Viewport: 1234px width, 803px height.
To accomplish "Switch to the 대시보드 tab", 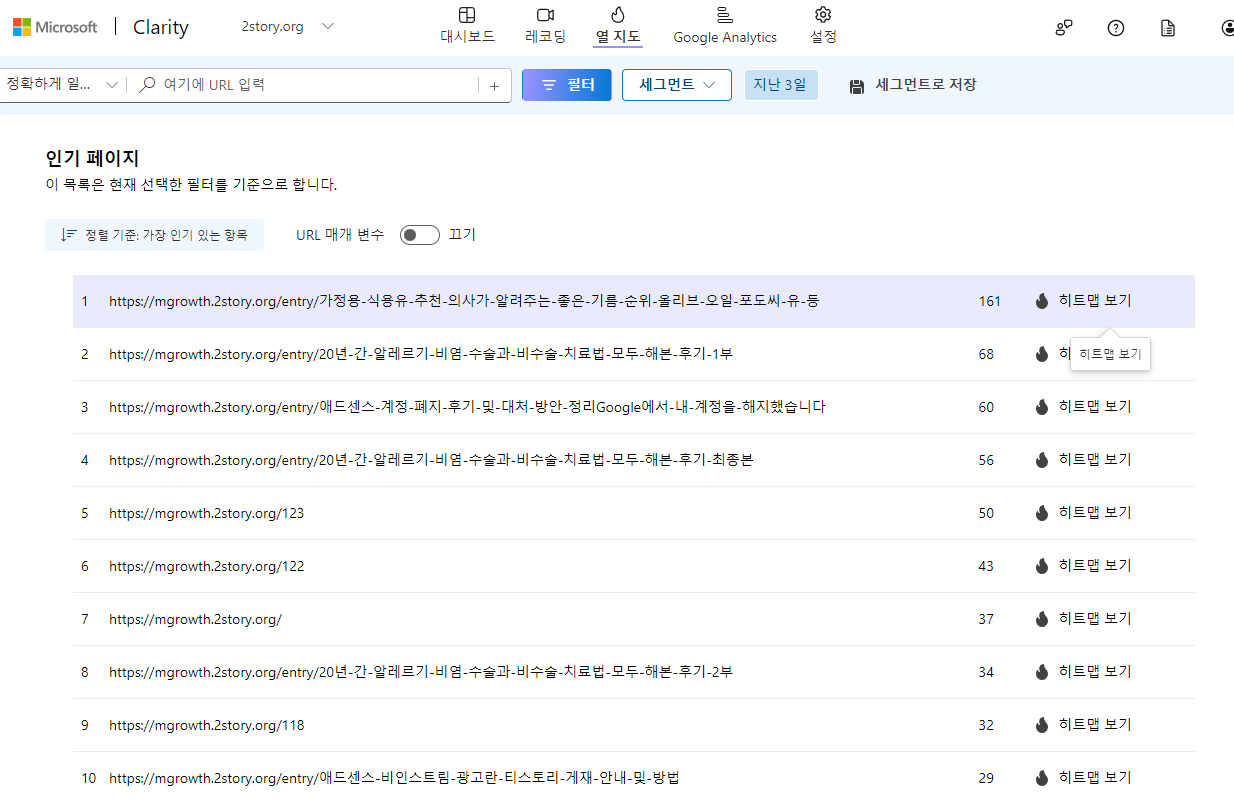I will click(466, 24).
